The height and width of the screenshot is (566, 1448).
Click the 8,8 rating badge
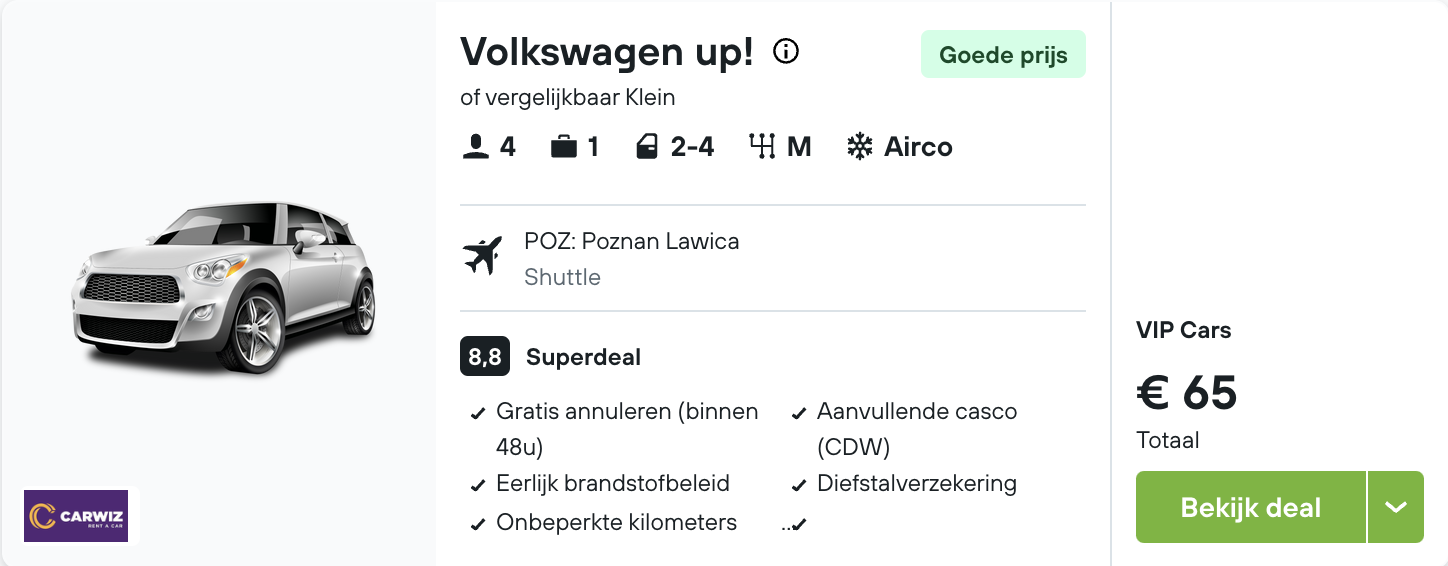[485, 357]
